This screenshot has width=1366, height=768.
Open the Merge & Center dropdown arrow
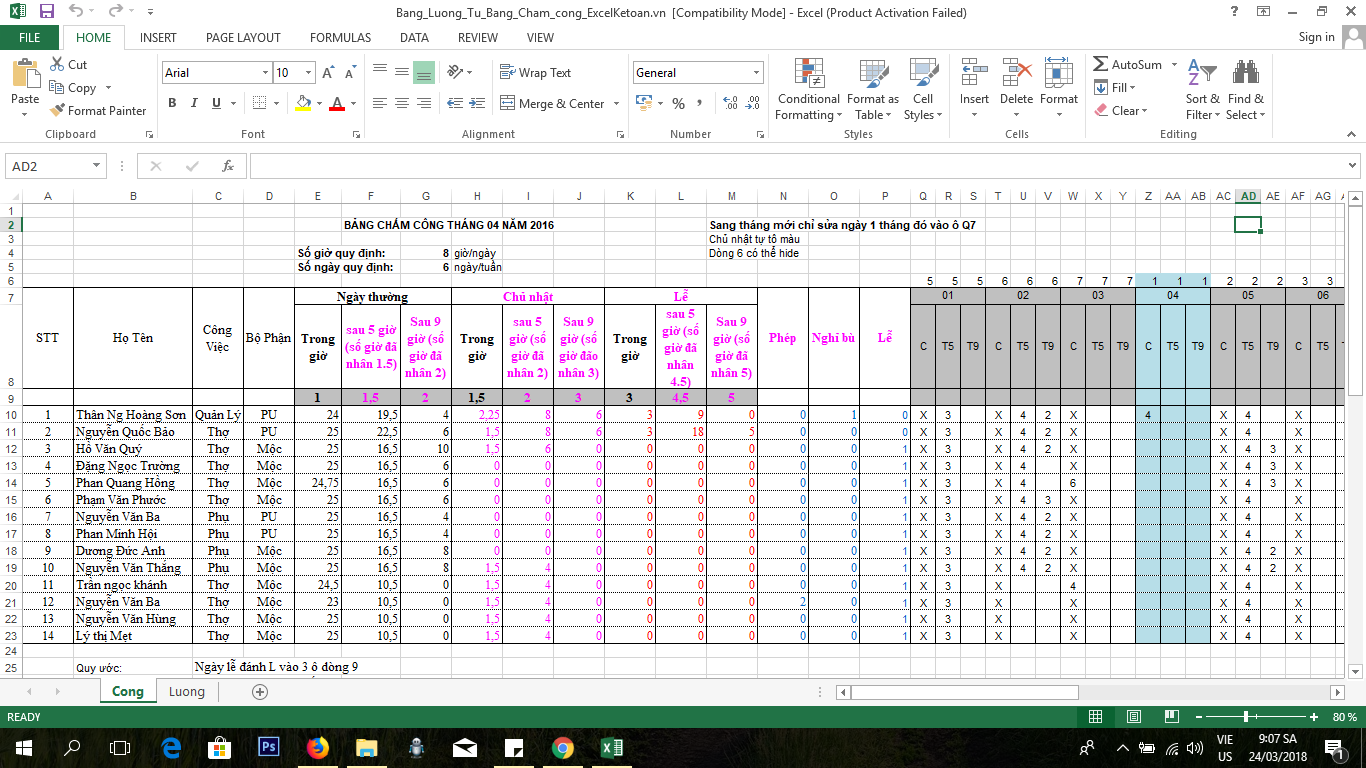(616, 104)
